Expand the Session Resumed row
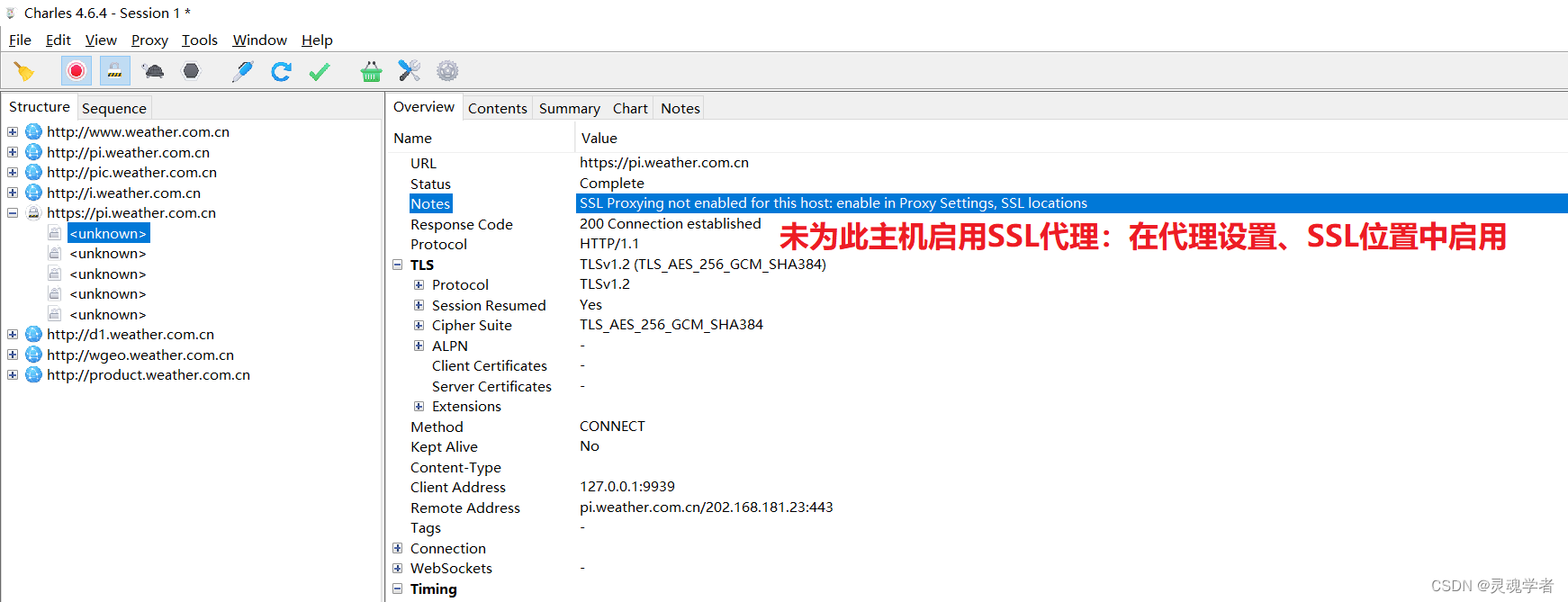 tap(419, 305)
